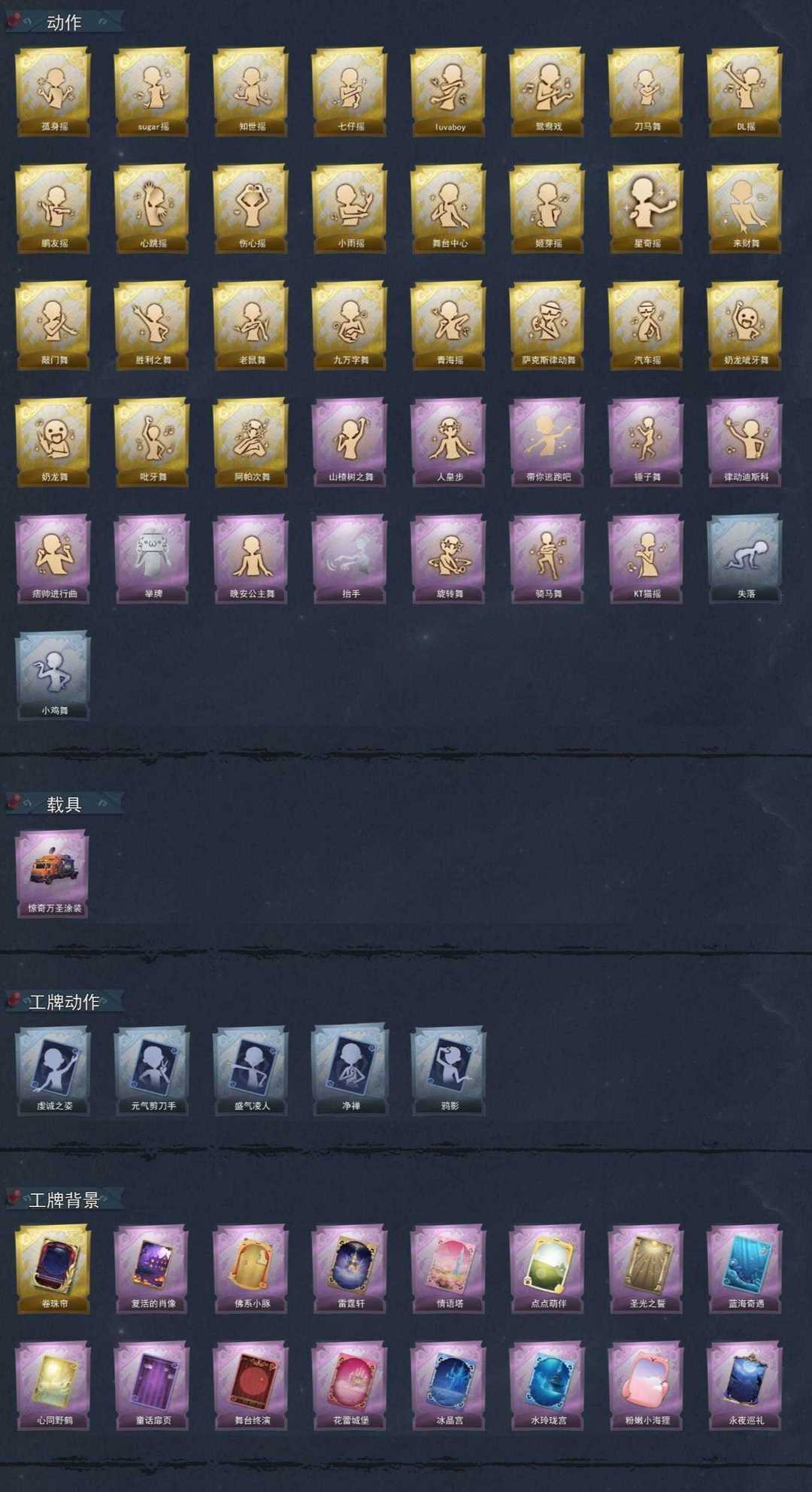This screenshot has width=812, height=1492.
Task: Click the 工牌背景 section header
Action: coord(65,1199)
